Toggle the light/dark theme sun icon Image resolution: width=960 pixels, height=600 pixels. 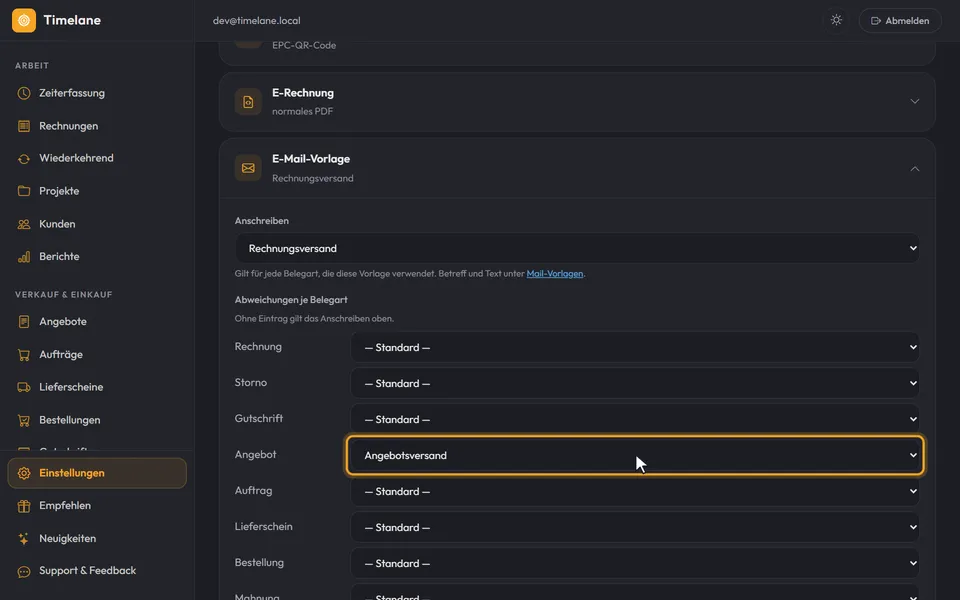(836, 20)
